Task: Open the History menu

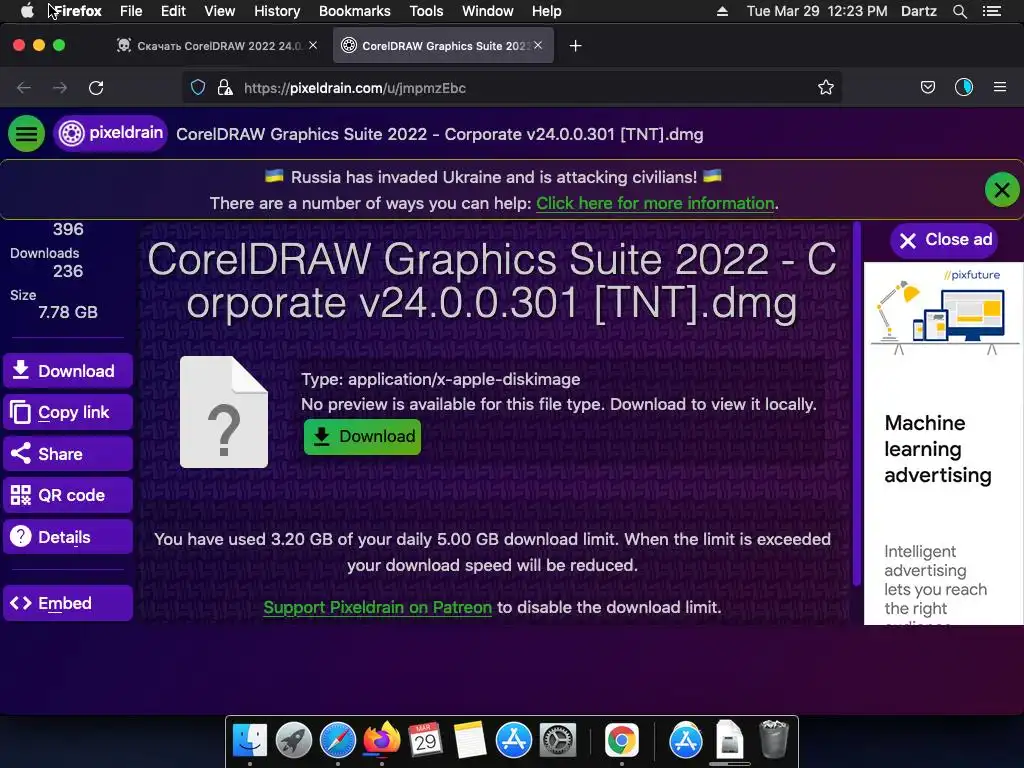Action: tap(277, 11)
